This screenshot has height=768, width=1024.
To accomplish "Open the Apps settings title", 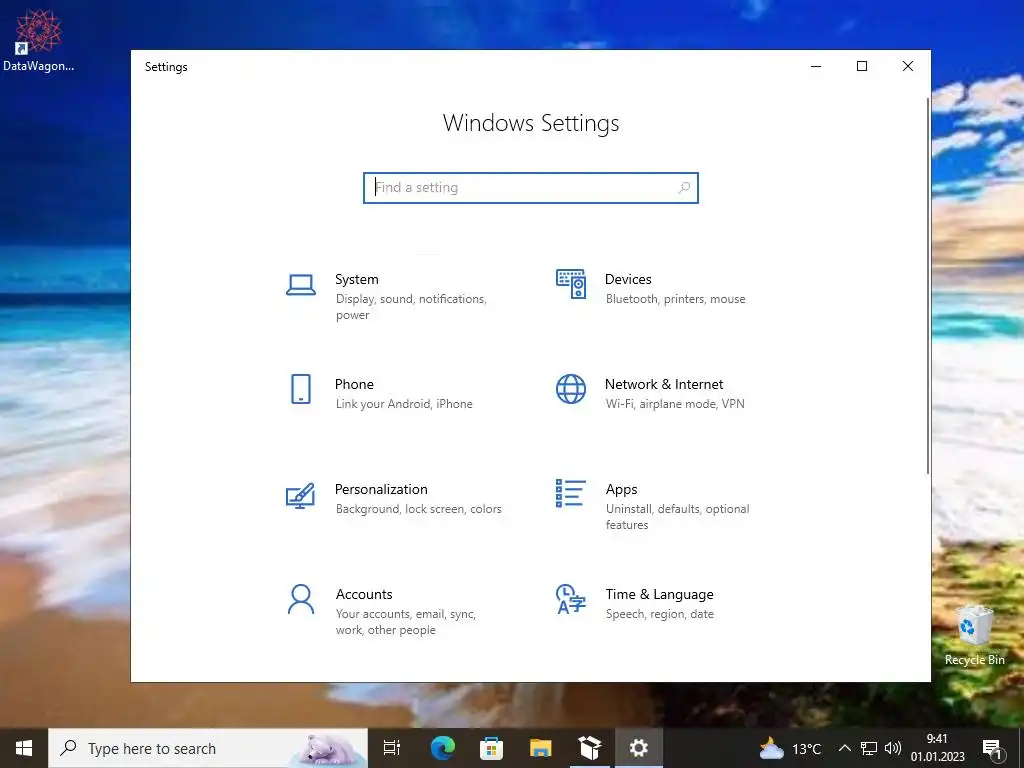I will tap(621, 490).
